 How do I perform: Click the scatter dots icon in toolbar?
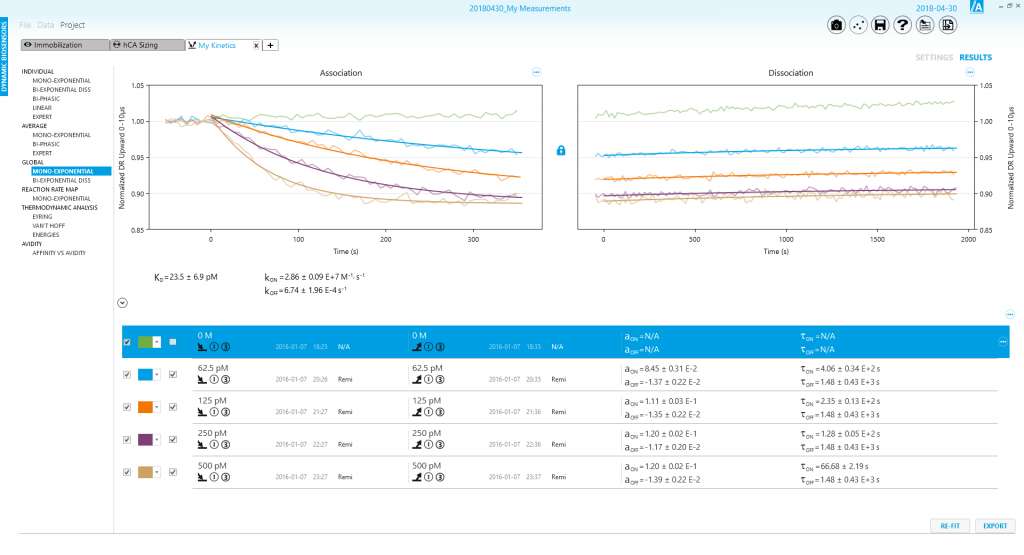tap(858, 25)
